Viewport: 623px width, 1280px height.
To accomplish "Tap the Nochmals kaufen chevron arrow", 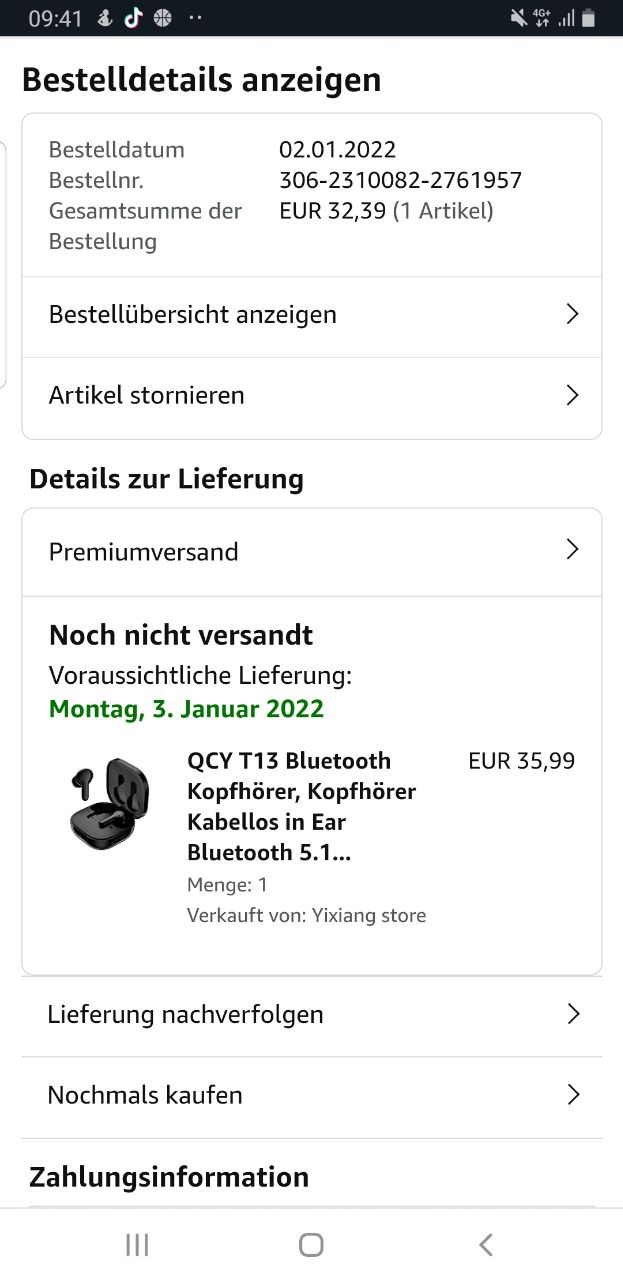I will tap(573, 1095).
